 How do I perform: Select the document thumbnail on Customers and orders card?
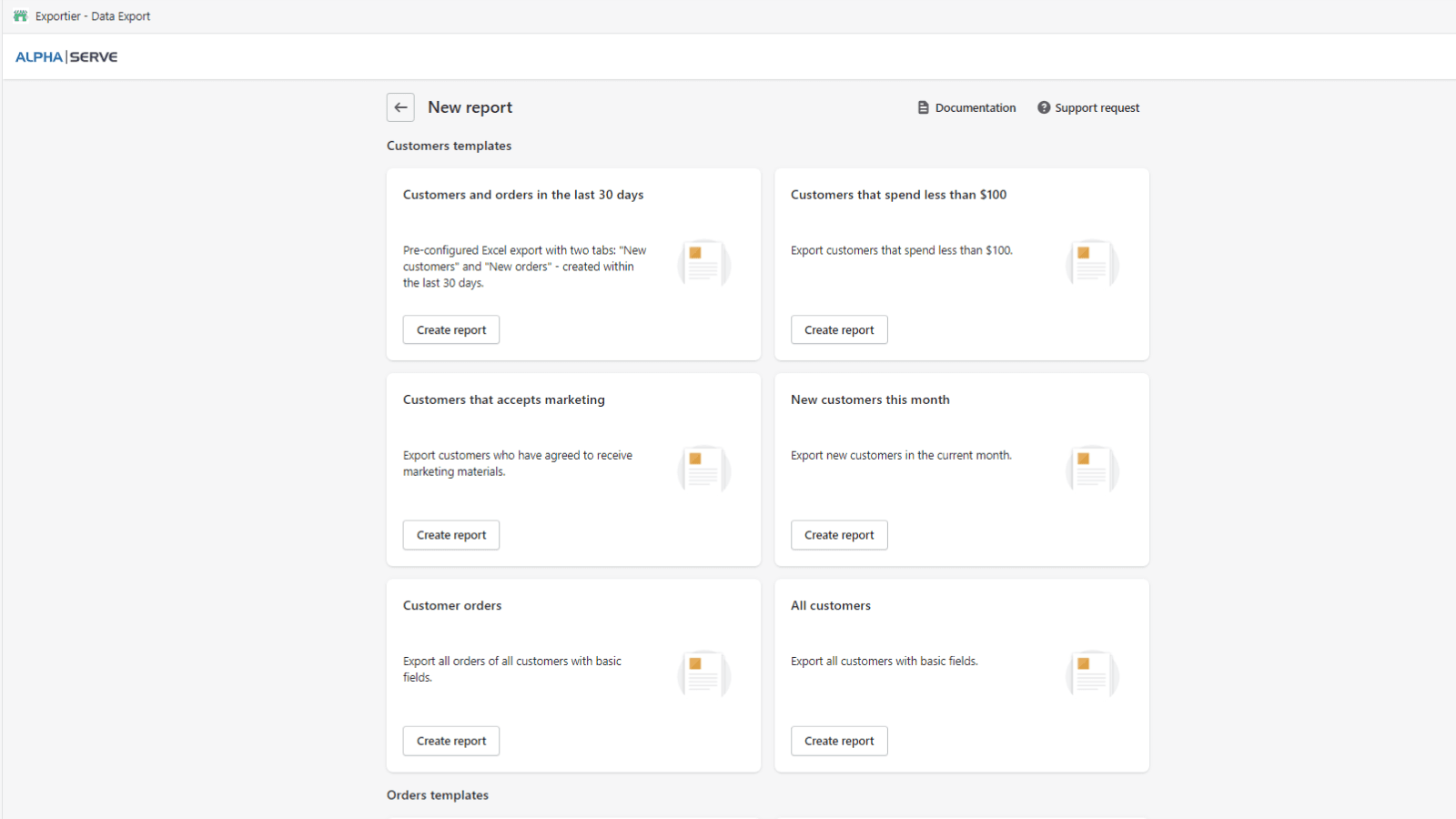pyautogui.click(x=703, y=264)
